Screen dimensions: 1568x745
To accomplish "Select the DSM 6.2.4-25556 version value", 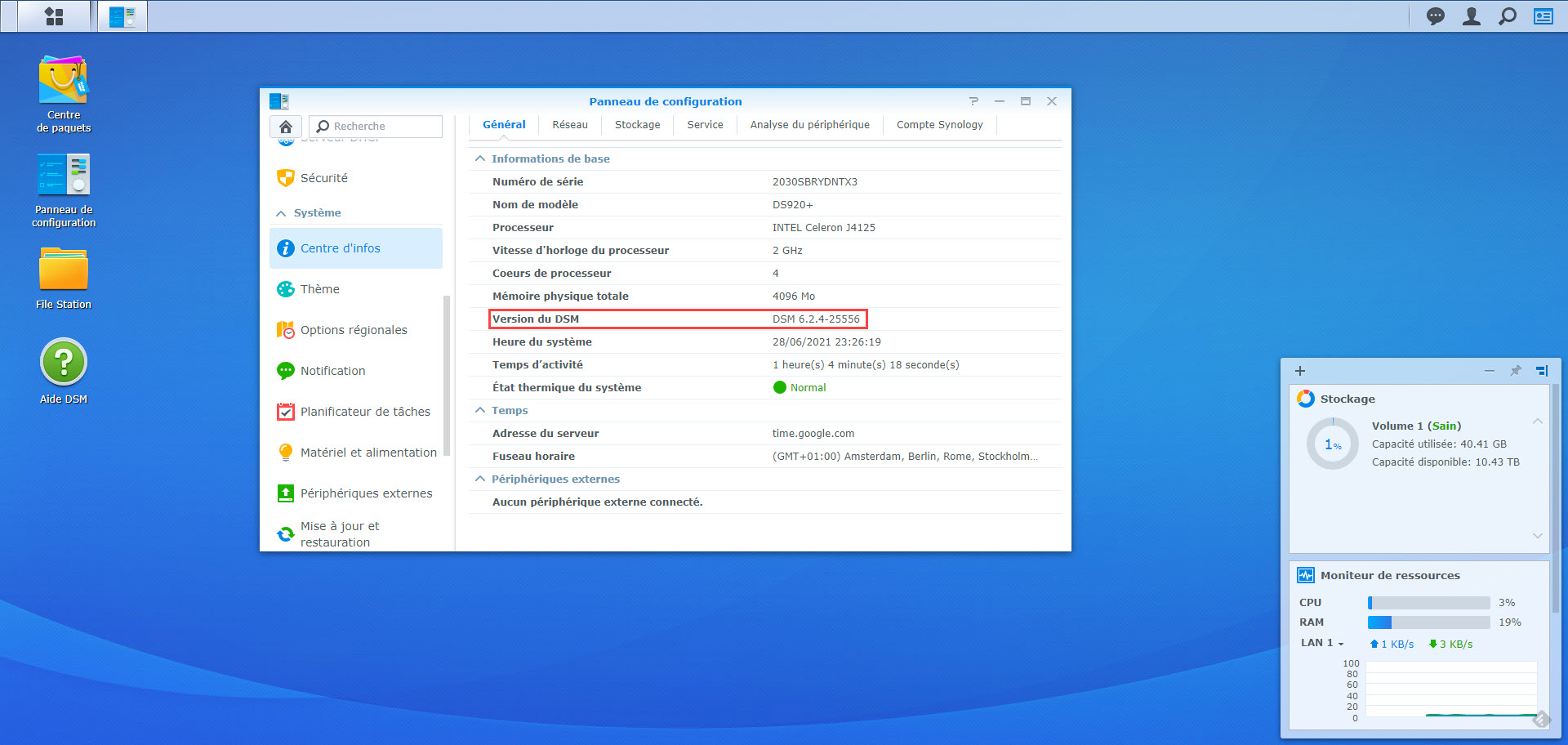I will (816, 319).
